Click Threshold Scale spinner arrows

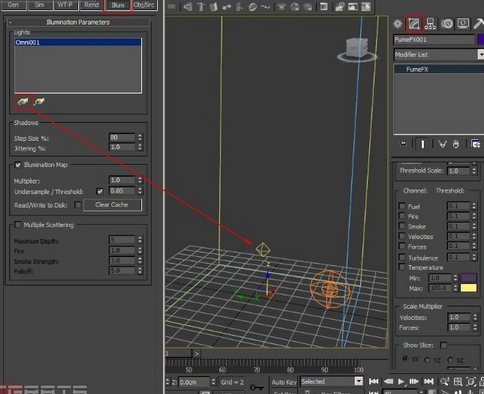(x=474, y=171)
